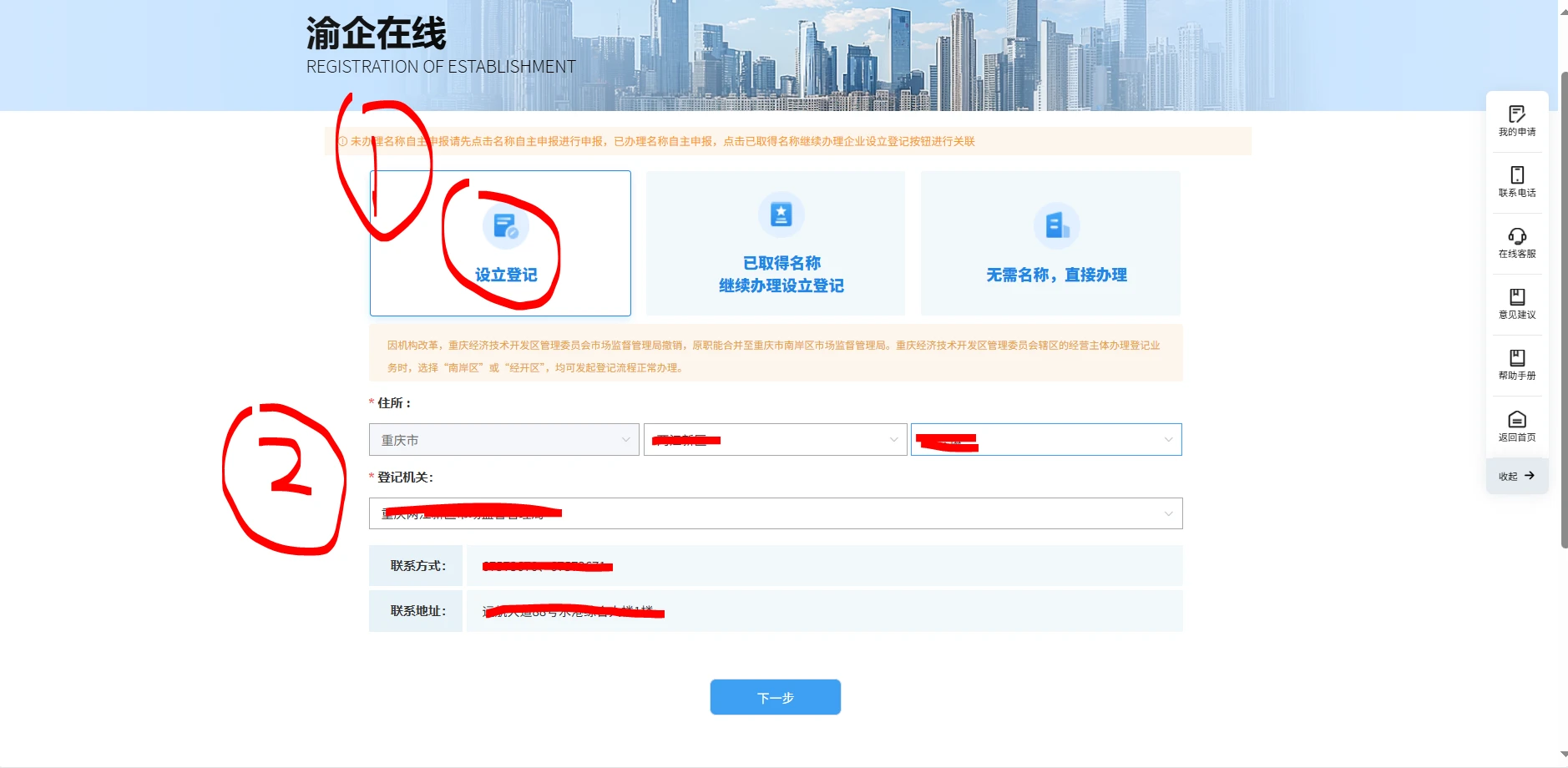
Task: Select 无需名称，直接办理 card
Action: coord(1056,275)
